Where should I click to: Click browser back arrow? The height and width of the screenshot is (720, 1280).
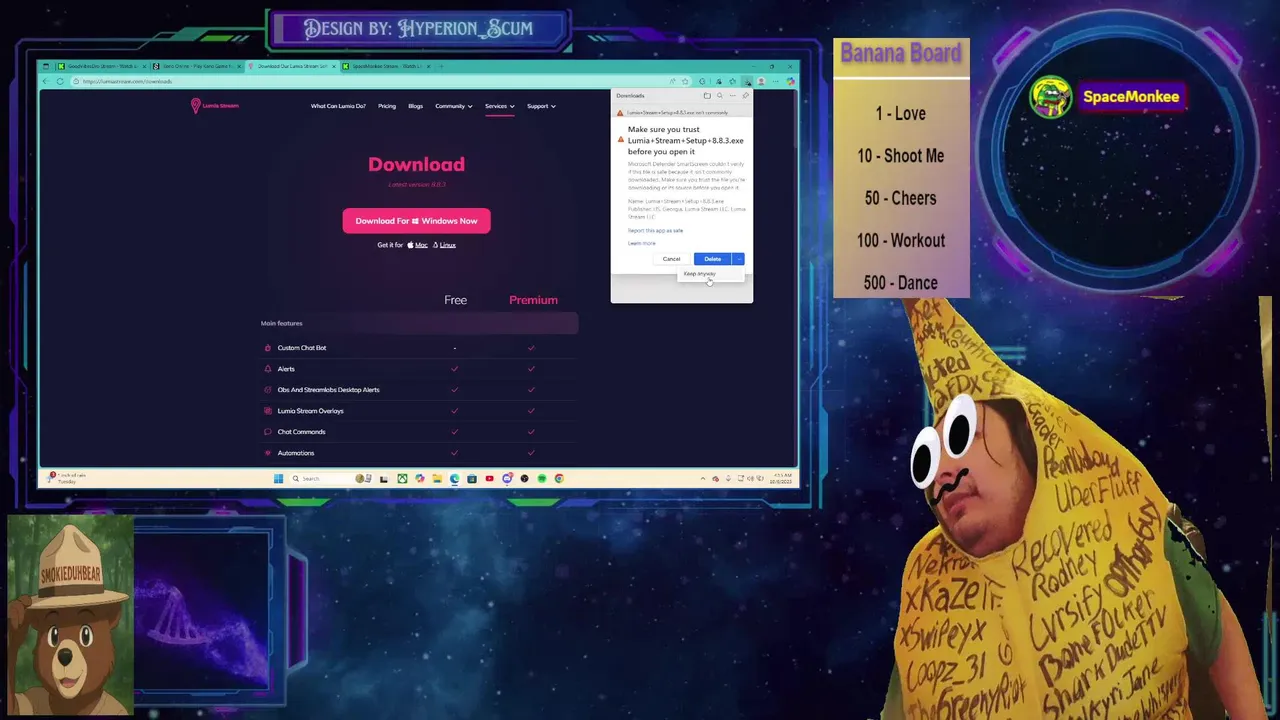[x=47, y=81]
